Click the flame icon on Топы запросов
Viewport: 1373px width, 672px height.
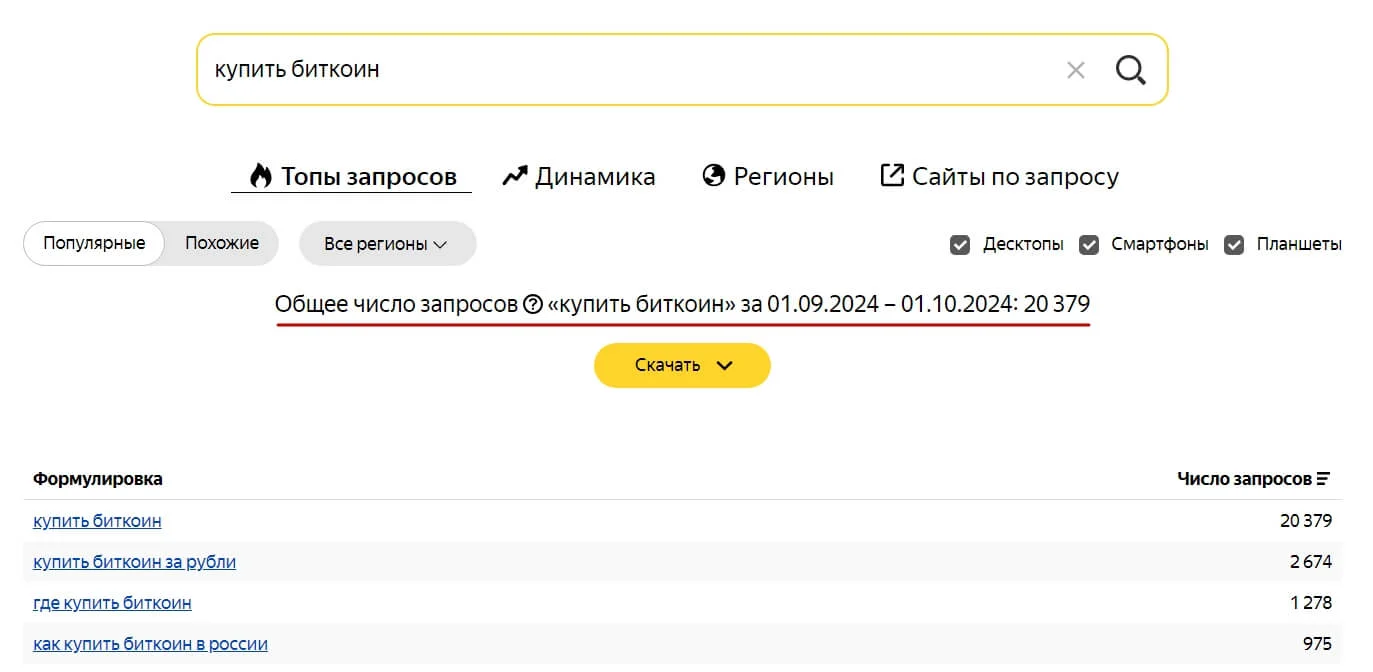tap(261, 176)
